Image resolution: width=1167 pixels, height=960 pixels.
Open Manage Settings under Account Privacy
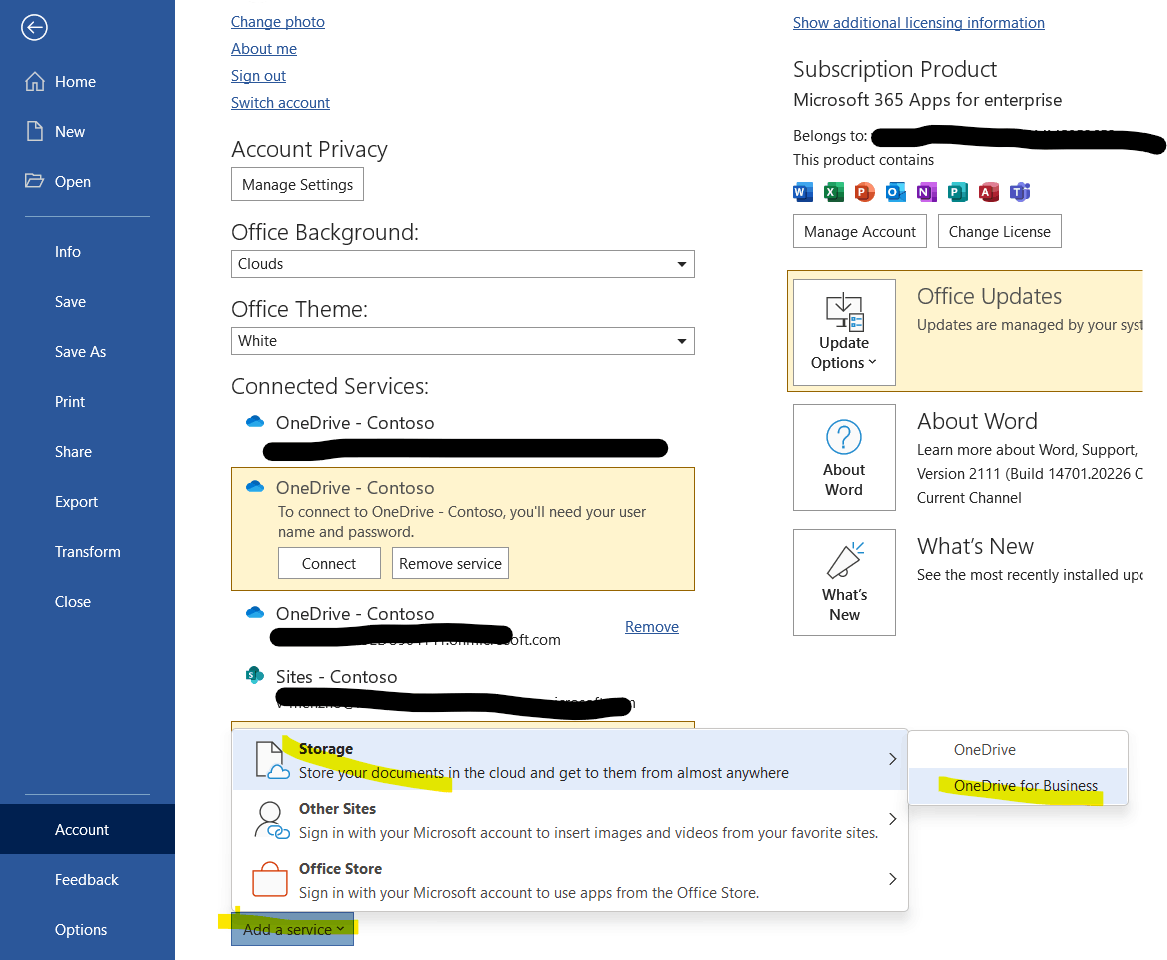[297, 184]
